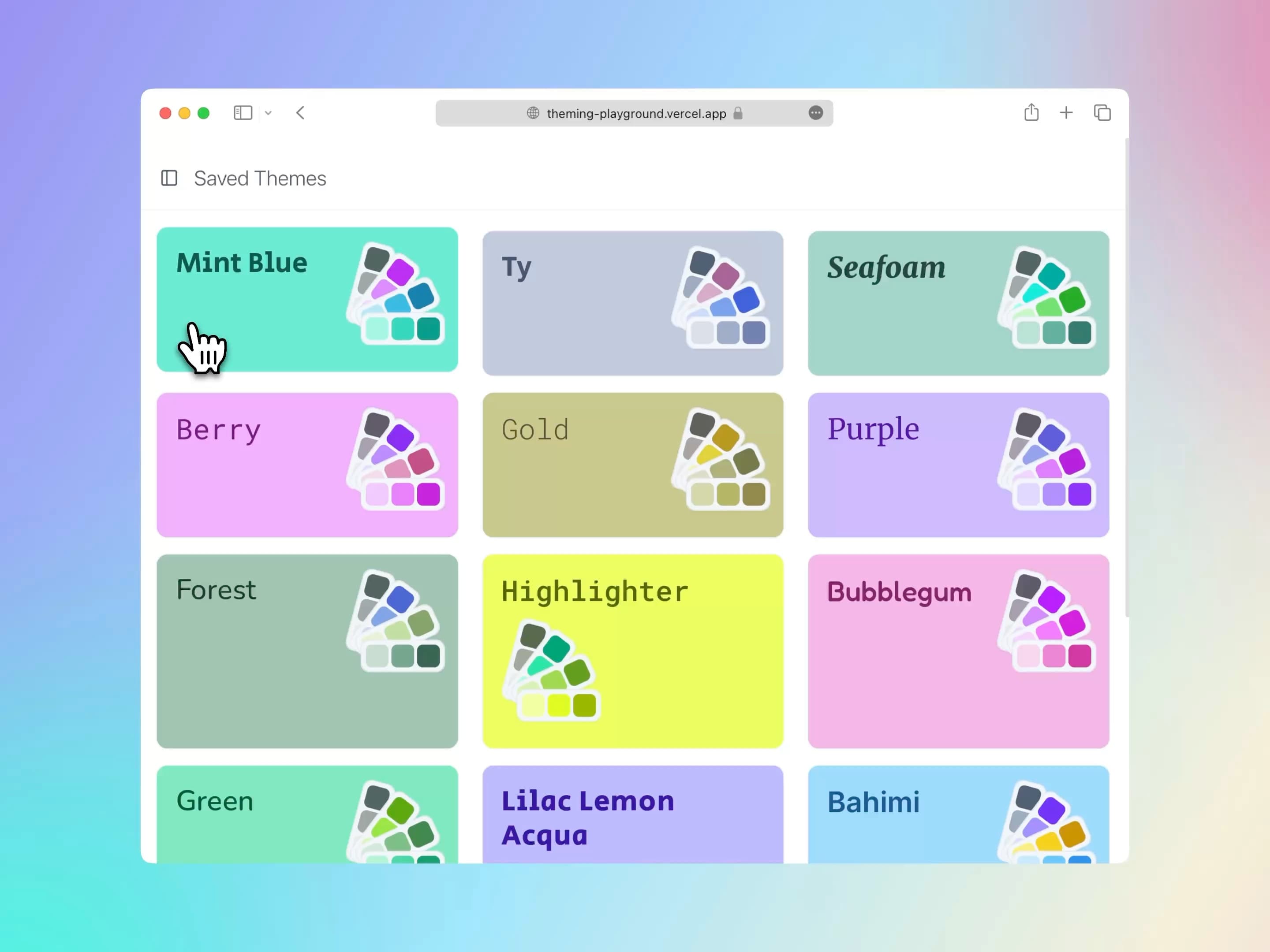Screen dimensions: 1270x952
Task: Click Safari's sidebar toggle icon
Action: click(243, 112)
